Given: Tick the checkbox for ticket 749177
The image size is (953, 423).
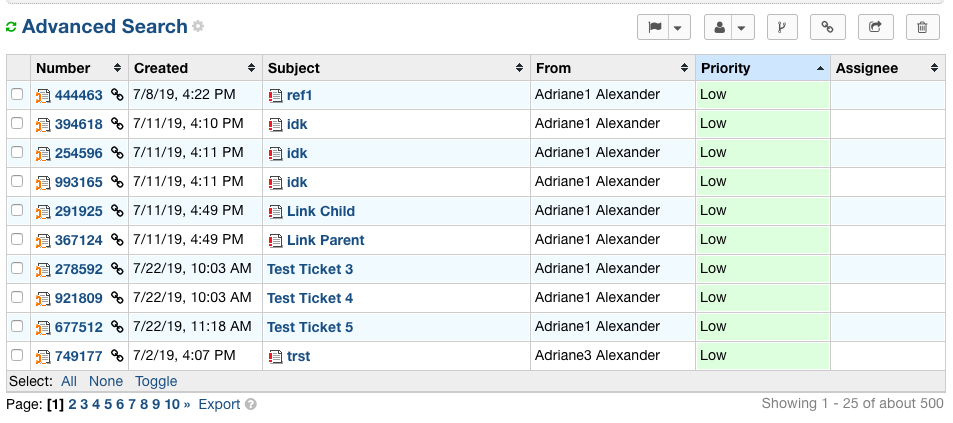Looking at the screenshot, I should (17, 356).
